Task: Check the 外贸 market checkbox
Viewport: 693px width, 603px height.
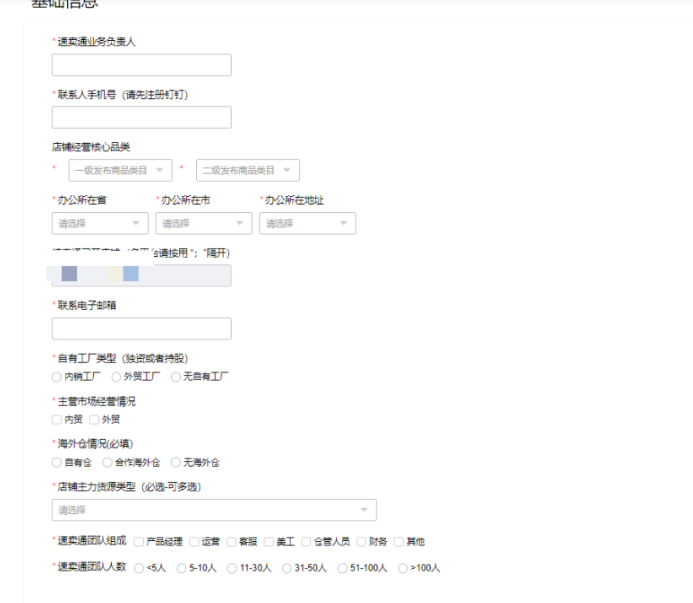Action: (94, 420)
